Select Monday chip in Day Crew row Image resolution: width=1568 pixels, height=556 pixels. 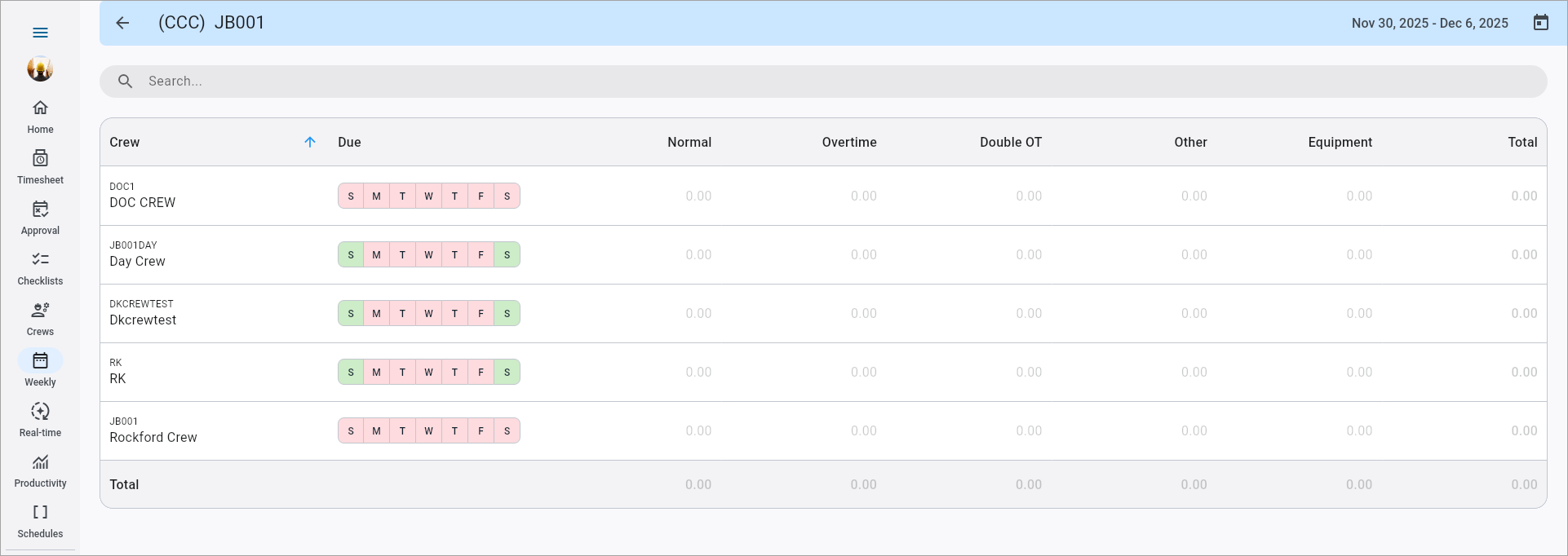click(376, 254)
